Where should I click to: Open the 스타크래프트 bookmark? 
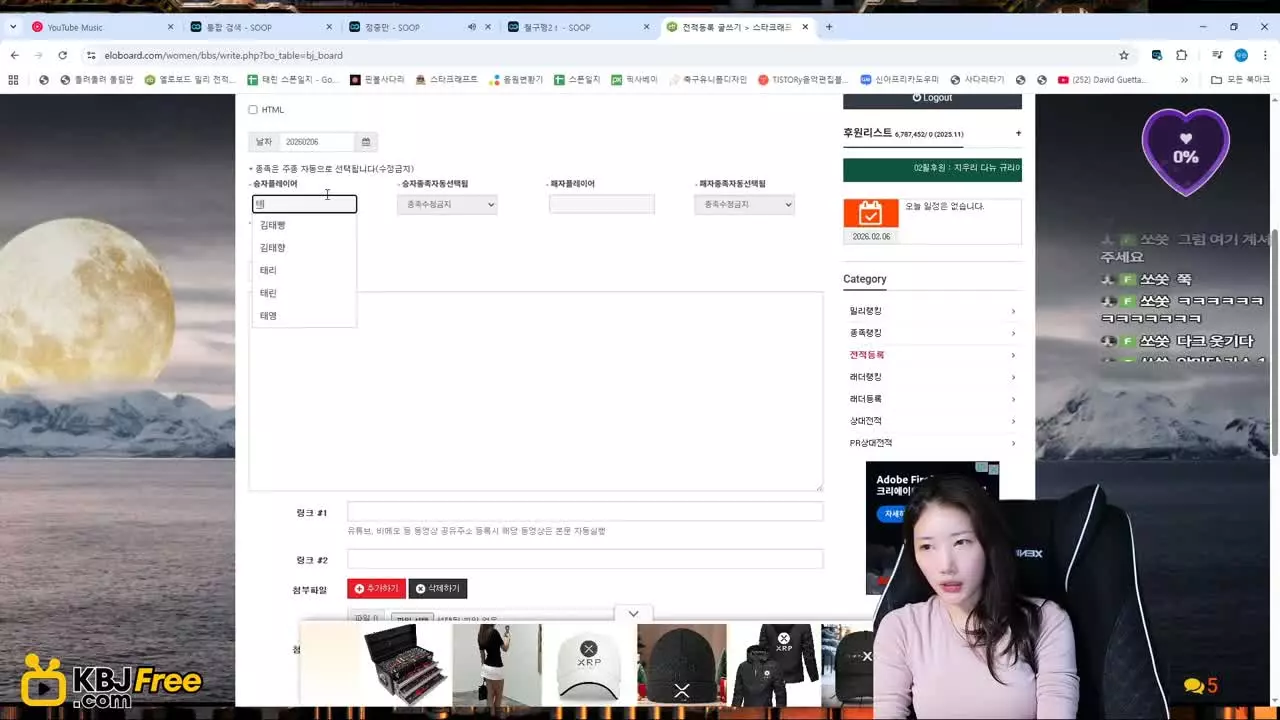click(446, 80)
